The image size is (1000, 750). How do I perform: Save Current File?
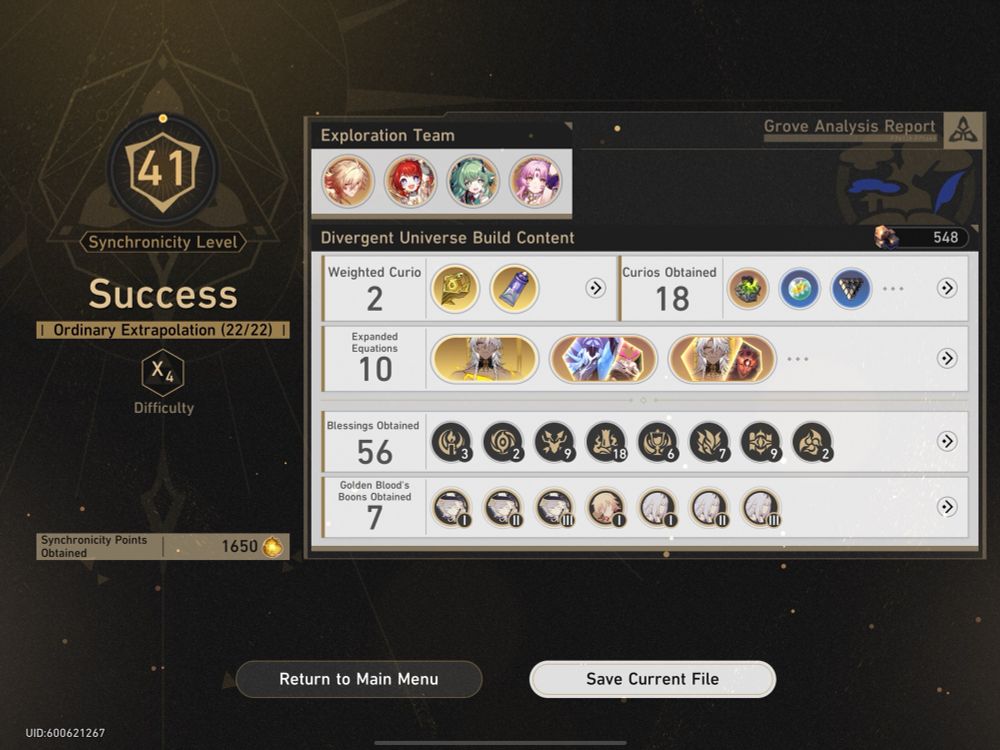pos(652,679)
